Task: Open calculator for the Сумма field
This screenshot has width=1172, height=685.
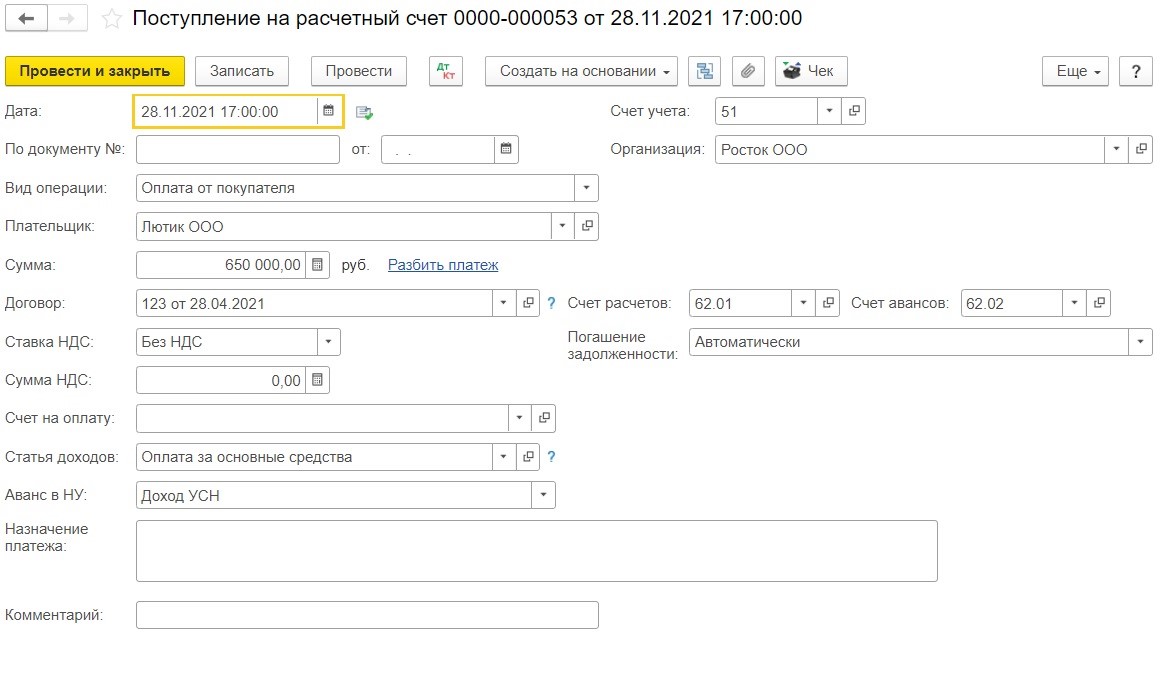Action: [317, 265]
